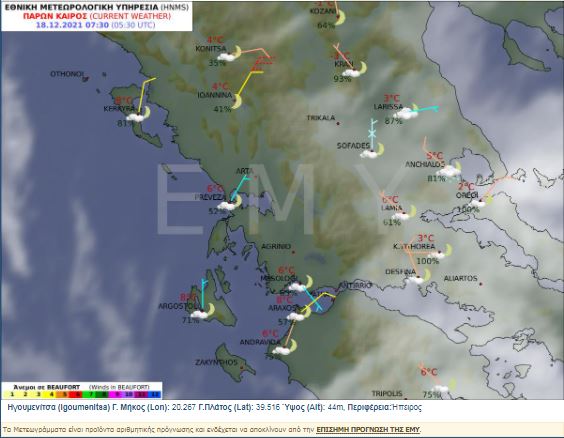The image size is (564, 438).
Task: Click the Othonoi station marker
Action: point(86,78)
